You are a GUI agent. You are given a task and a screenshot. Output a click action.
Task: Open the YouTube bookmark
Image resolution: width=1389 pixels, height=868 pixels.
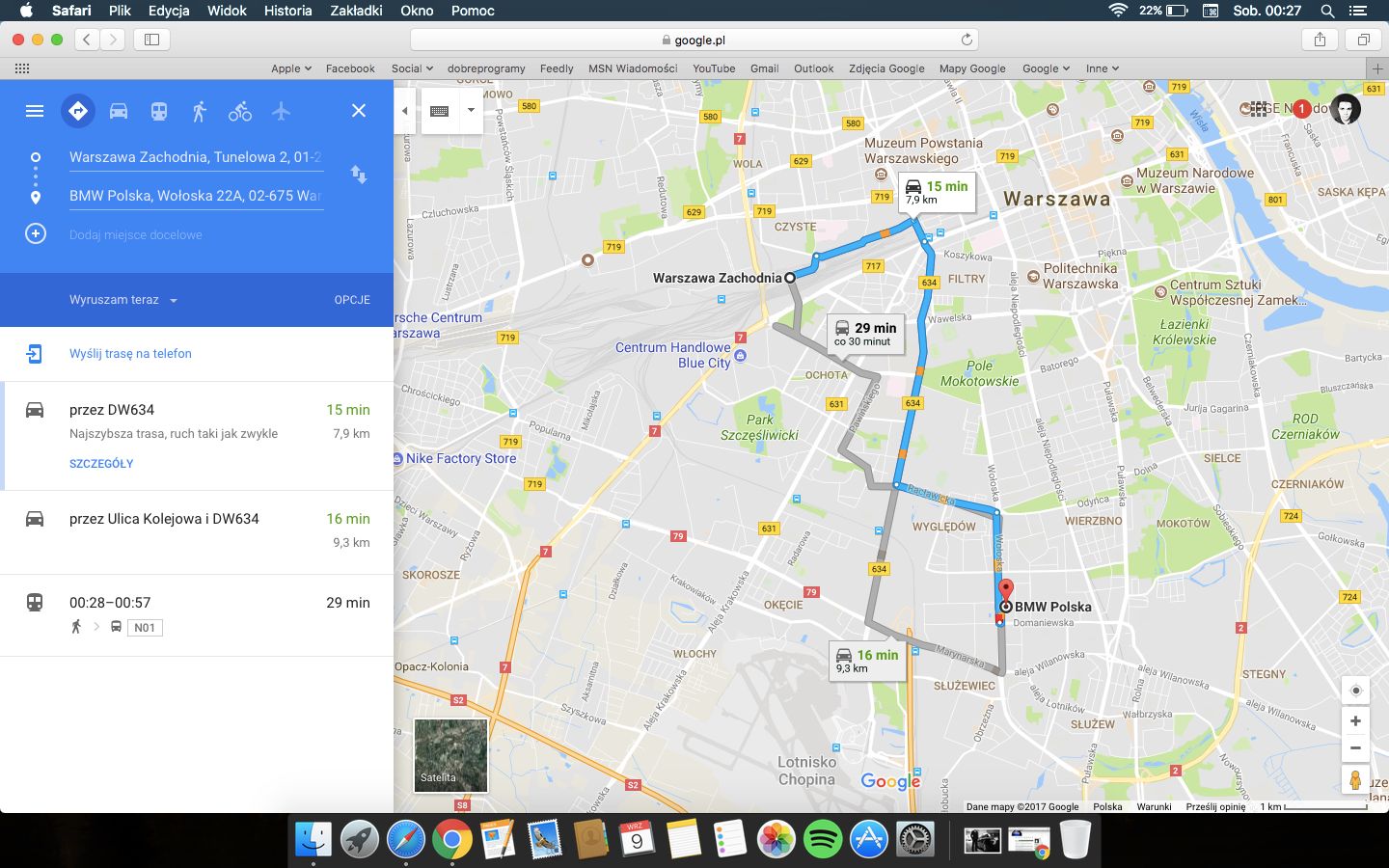coord(714,68)
